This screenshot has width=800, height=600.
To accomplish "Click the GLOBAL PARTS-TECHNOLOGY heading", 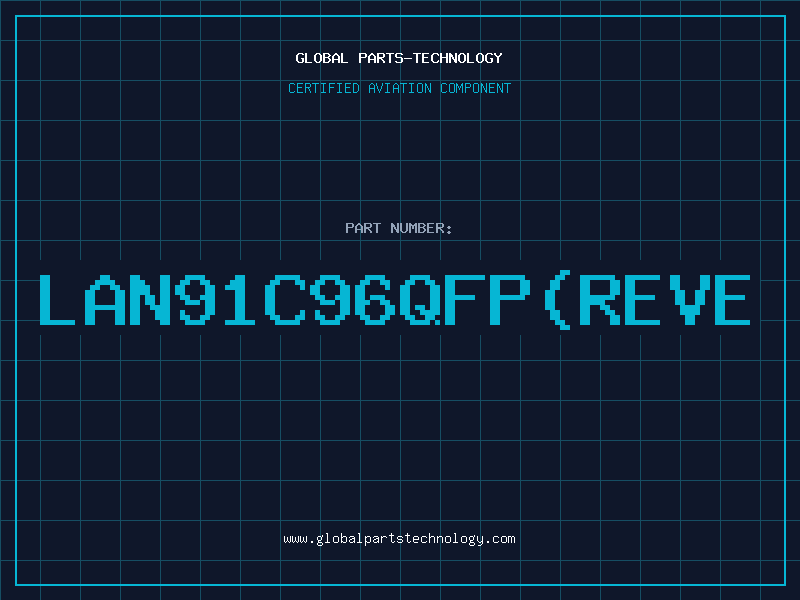I will 399,58.
